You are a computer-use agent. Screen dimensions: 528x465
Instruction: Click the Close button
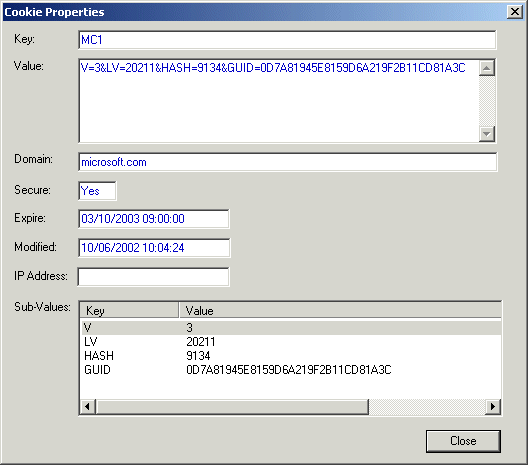(x=463, y=441)
